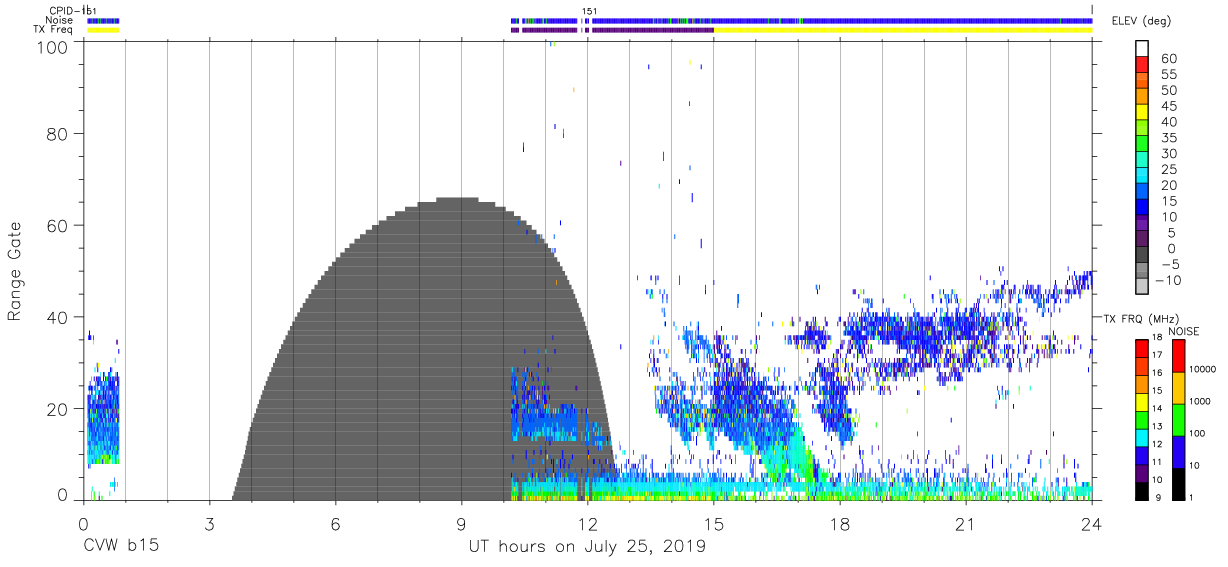Click the '60' tick on Range Gate axis
The width and height of the screenshot is (1228, 567).
point(60,225)
